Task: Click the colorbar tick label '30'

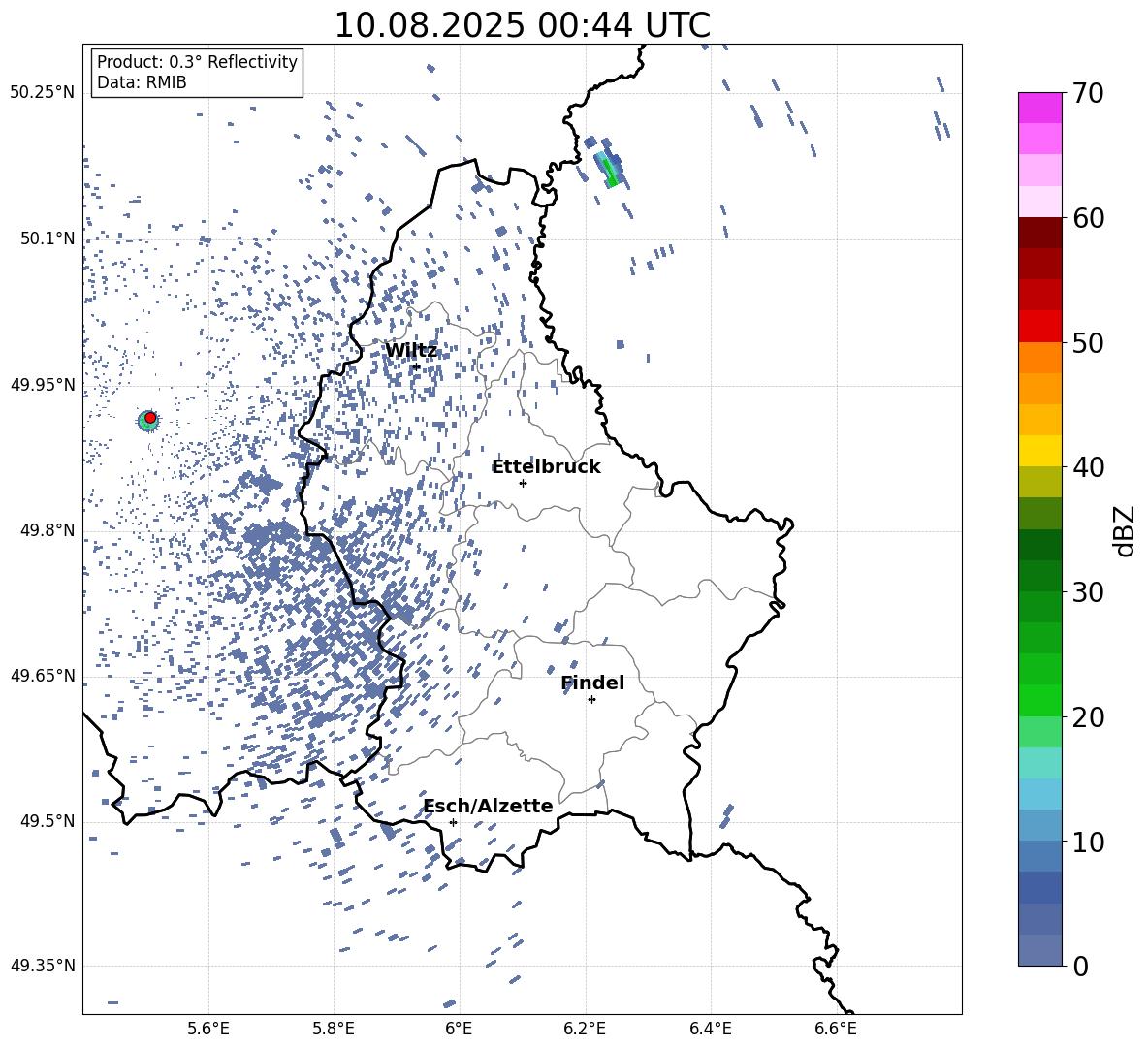Action: (1088, 592)
